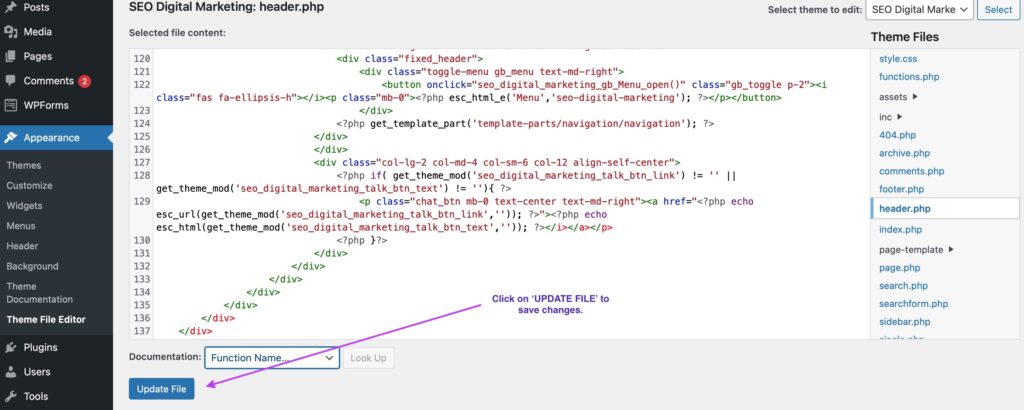This screenshot has width=1024, height=410.
Task: Click the 'Theme Files' heading
Action: pyautogui.click(x=905, y=37)
